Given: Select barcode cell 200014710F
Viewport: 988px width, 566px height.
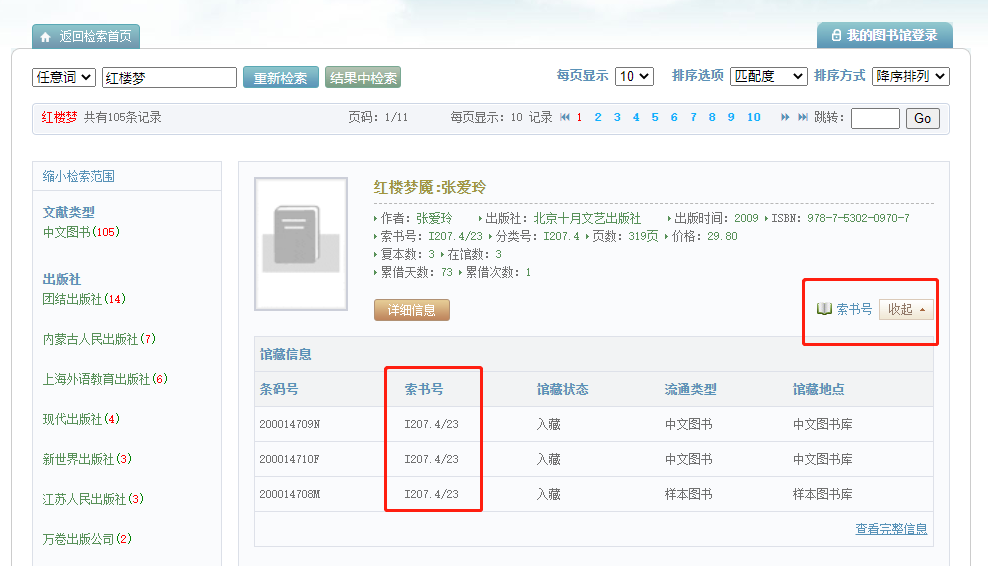Looking at the screenshot, I should tap(289, 459).
